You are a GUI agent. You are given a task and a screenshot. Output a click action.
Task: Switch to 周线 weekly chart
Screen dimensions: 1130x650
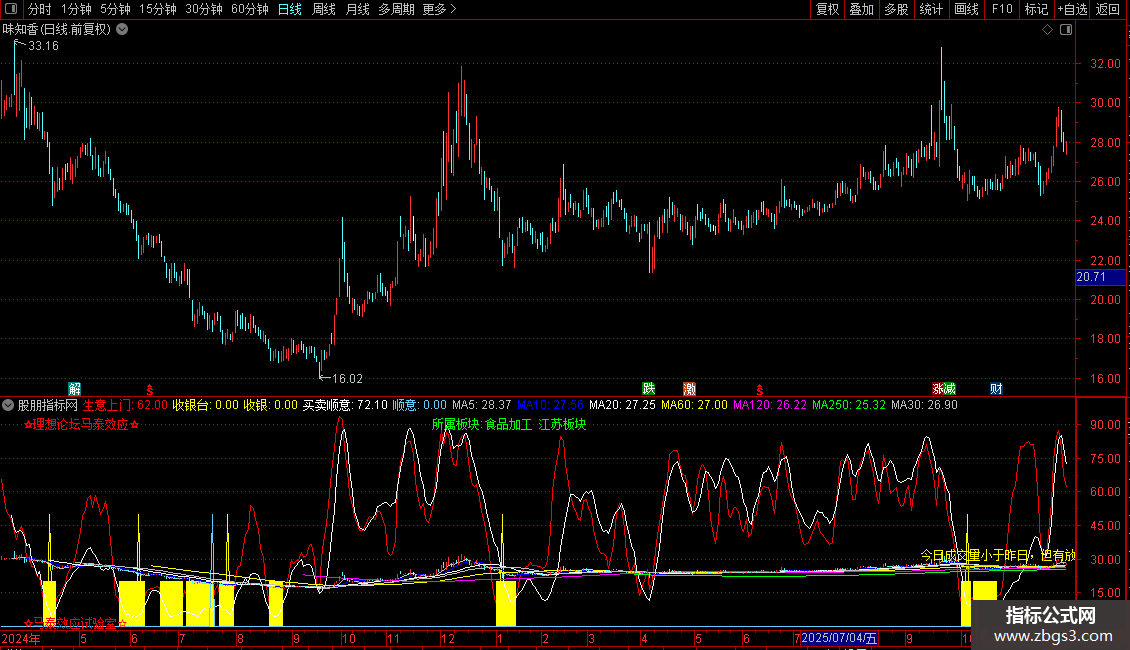coord(324,9)
